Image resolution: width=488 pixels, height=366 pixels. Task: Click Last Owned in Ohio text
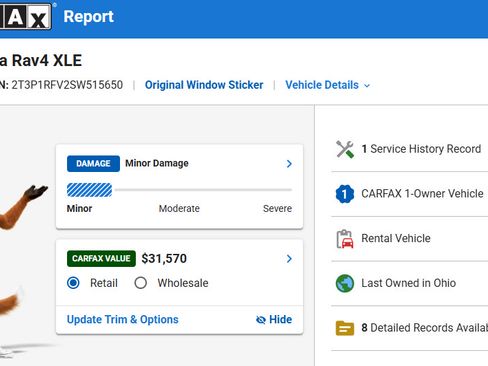tap(409, 283)
